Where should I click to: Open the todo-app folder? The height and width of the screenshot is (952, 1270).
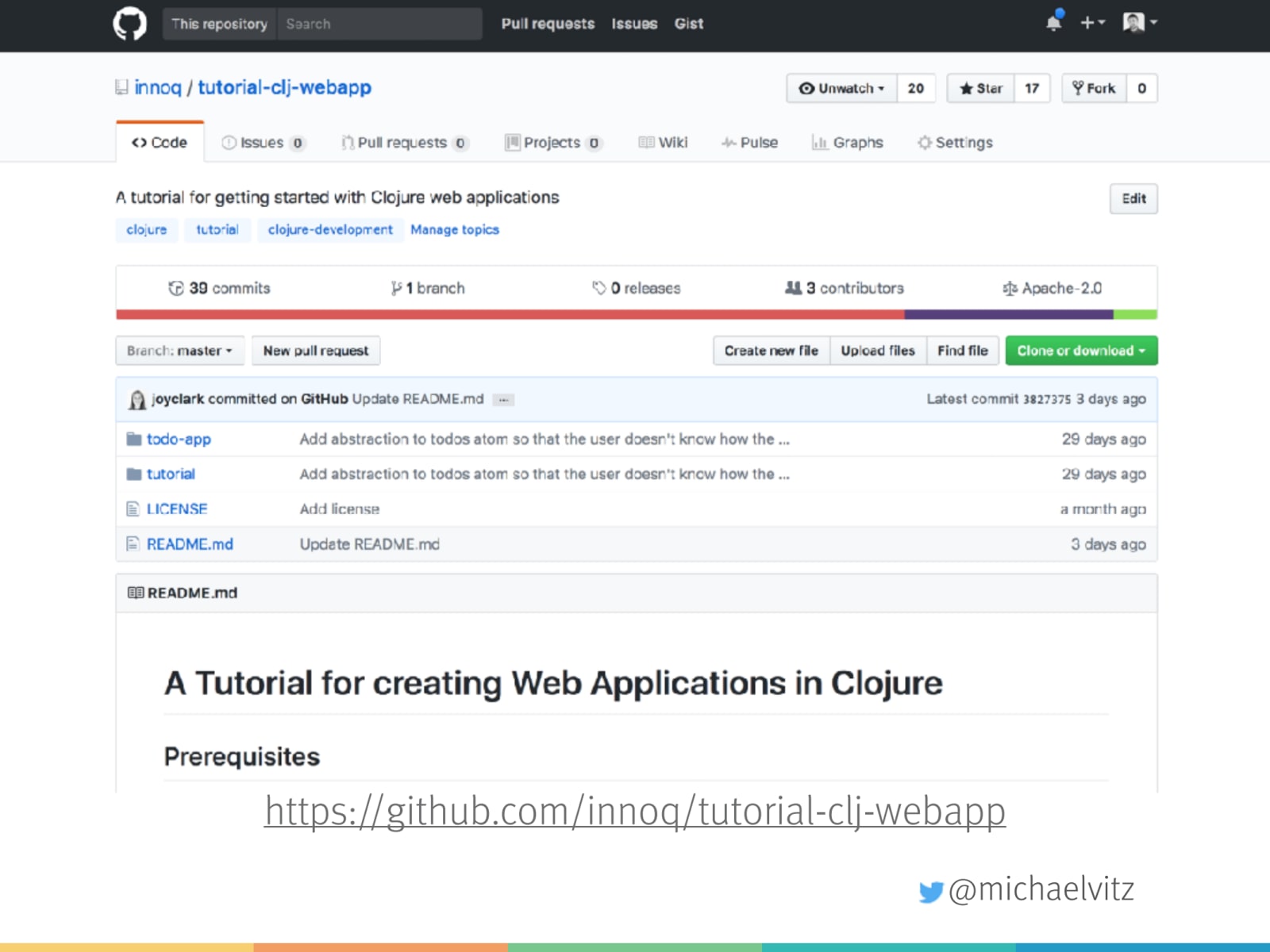point(179,439)
